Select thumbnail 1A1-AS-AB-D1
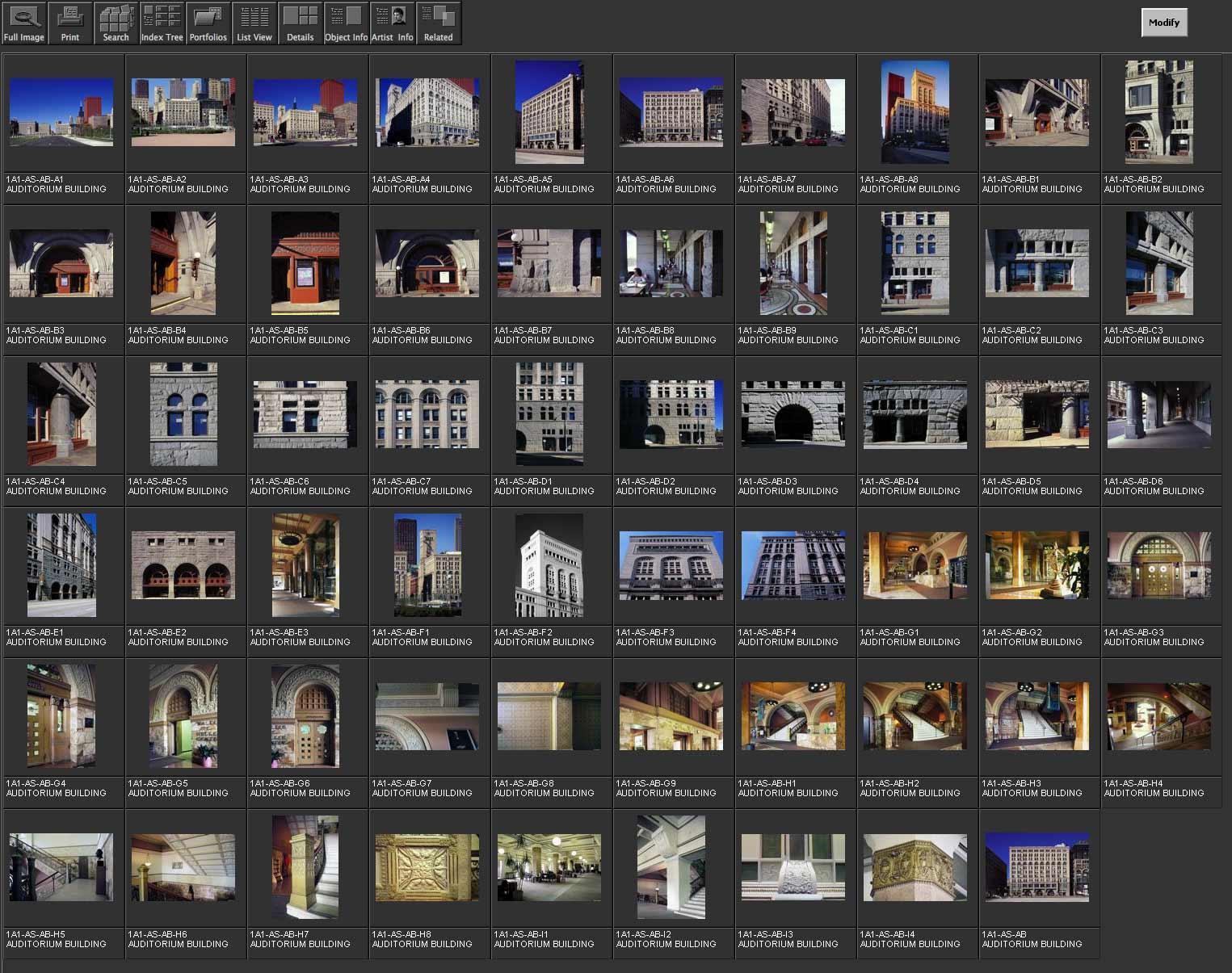 [x=549, y=414]
